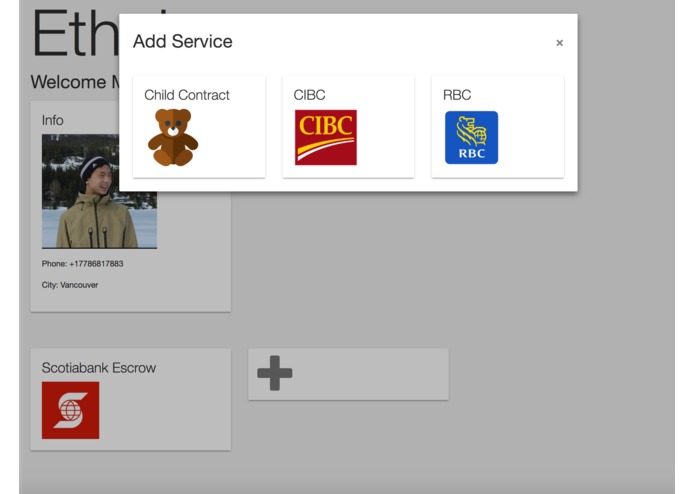Screen dimensions: 695x494
Task: Click the City: Vancouver text
Action: (x=70, y=285)
